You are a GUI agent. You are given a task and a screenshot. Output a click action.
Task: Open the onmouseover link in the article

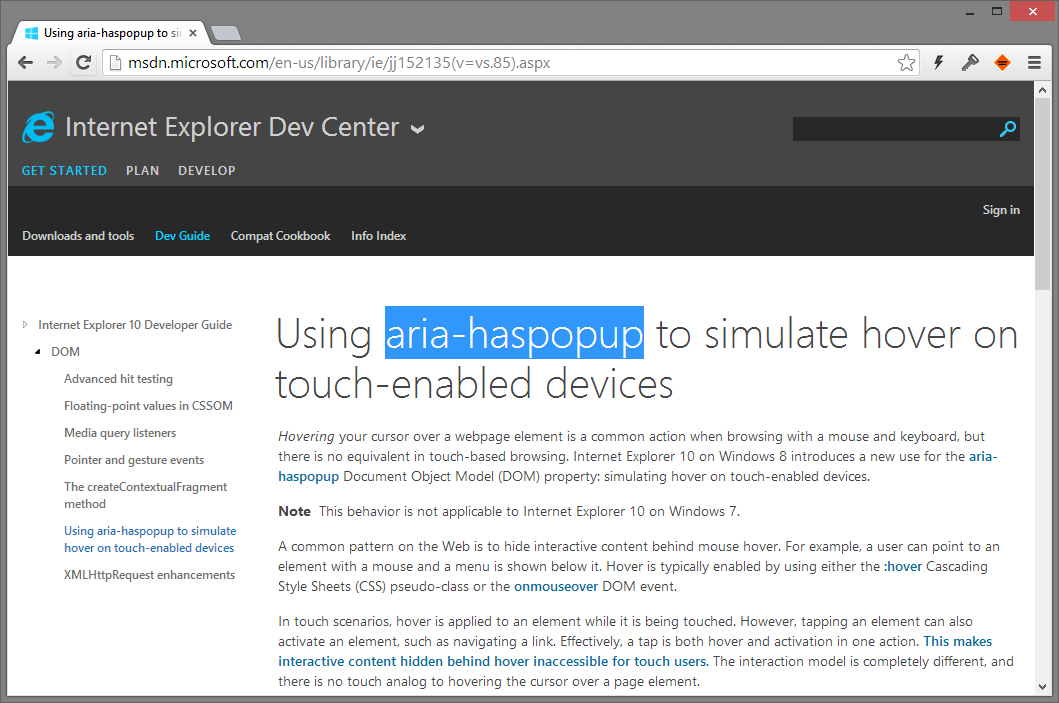click(556, 587)
